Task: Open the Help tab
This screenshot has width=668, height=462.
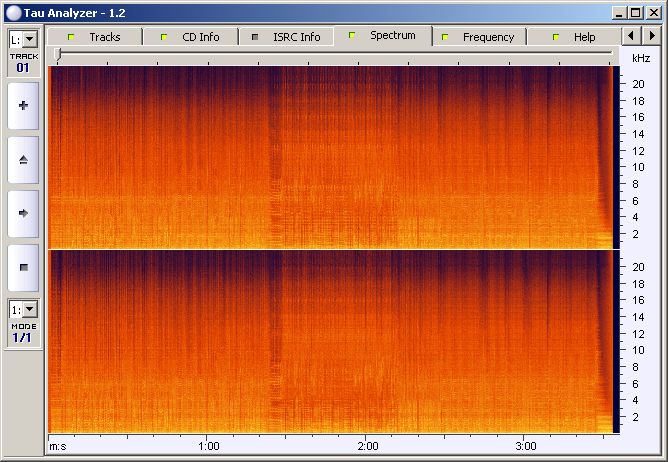Action: pos(574,37)
